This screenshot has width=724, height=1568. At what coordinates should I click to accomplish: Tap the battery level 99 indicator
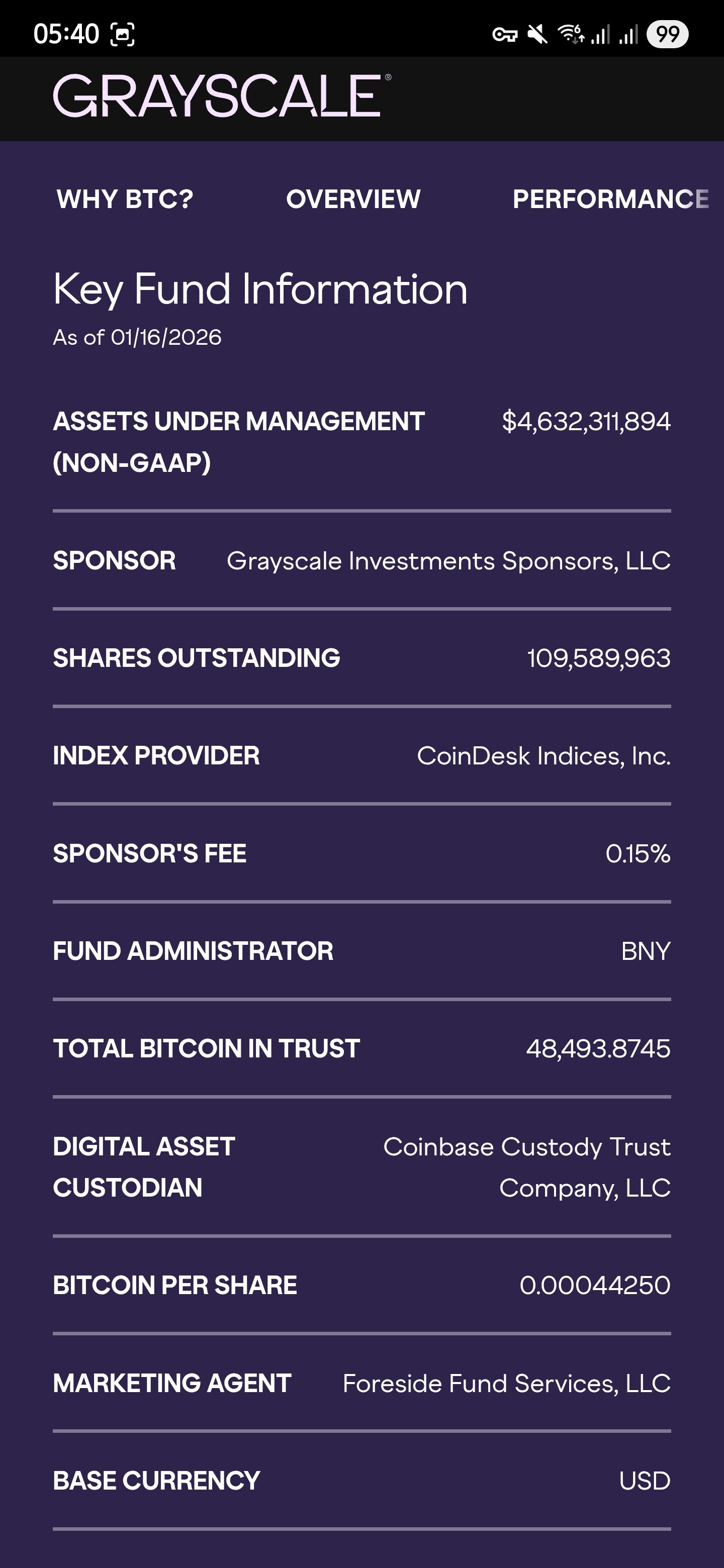pyautogui.click(x=667, y=34)
